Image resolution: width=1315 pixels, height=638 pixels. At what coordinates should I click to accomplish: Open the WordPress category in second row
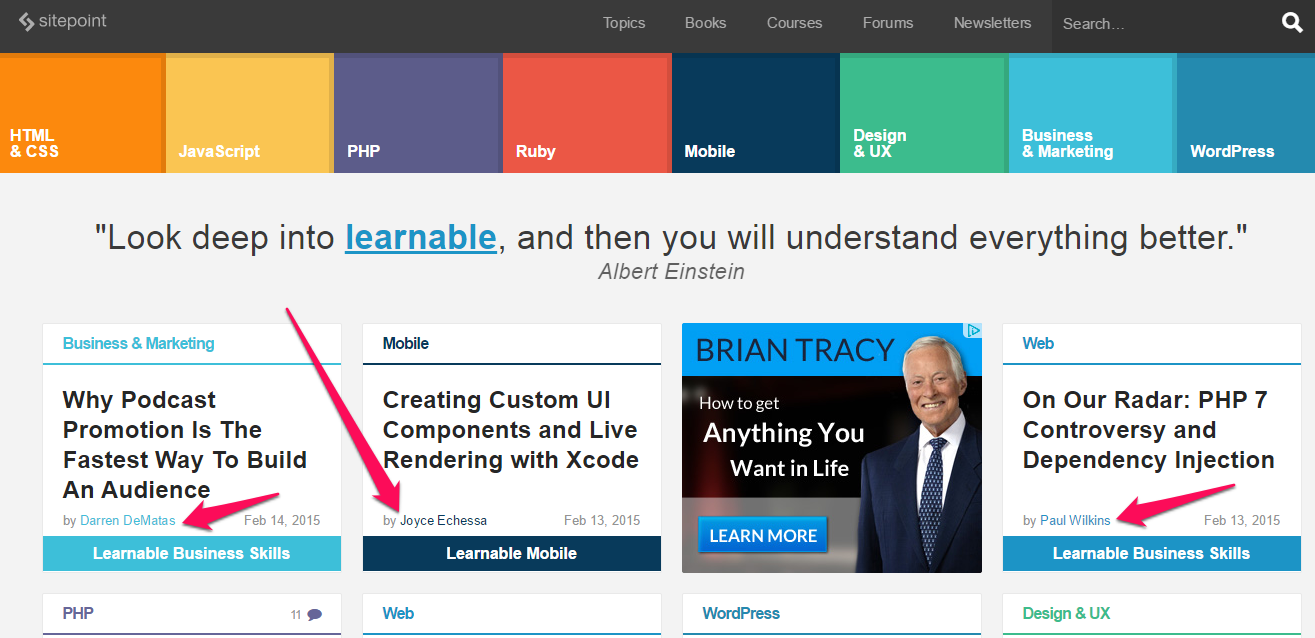(741, 613)
